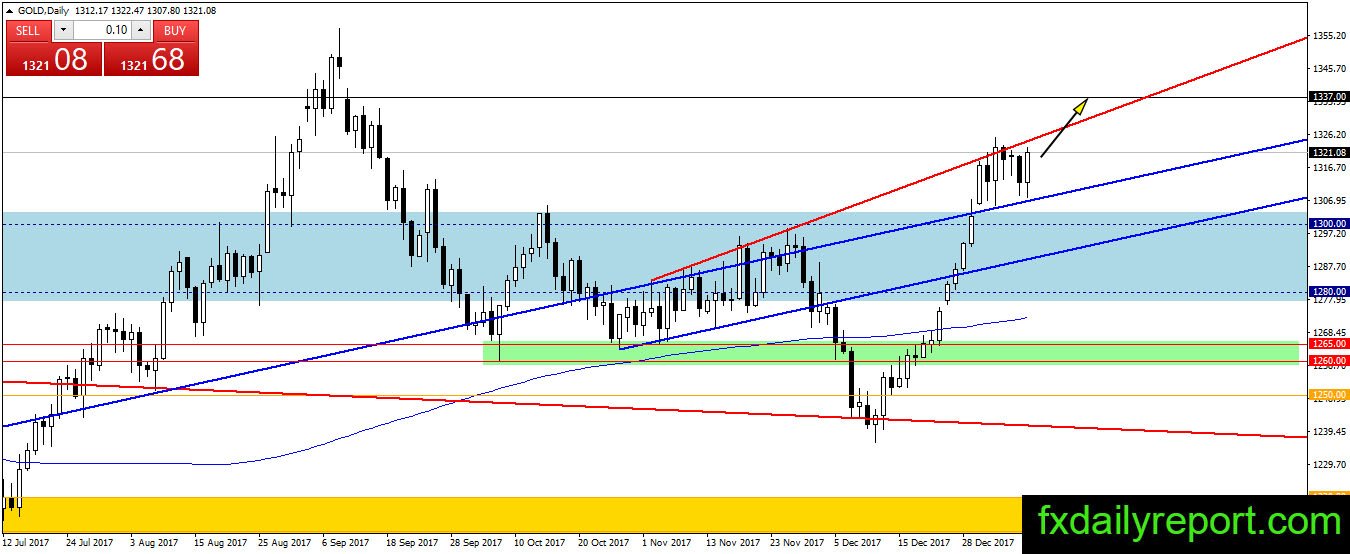Click the 1265.00 price level label
1350x554 pixels.
1328,343
